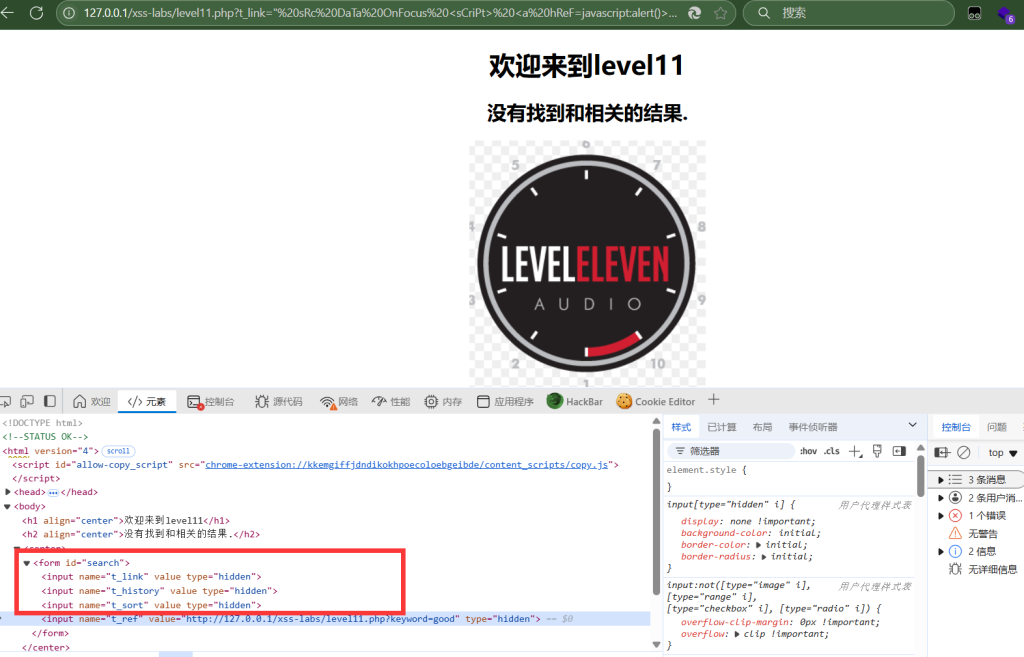Open the 网络 network tab
The width and height of the screenshot is (1024, 657).
pyautogui.click(x=339, y=402)
